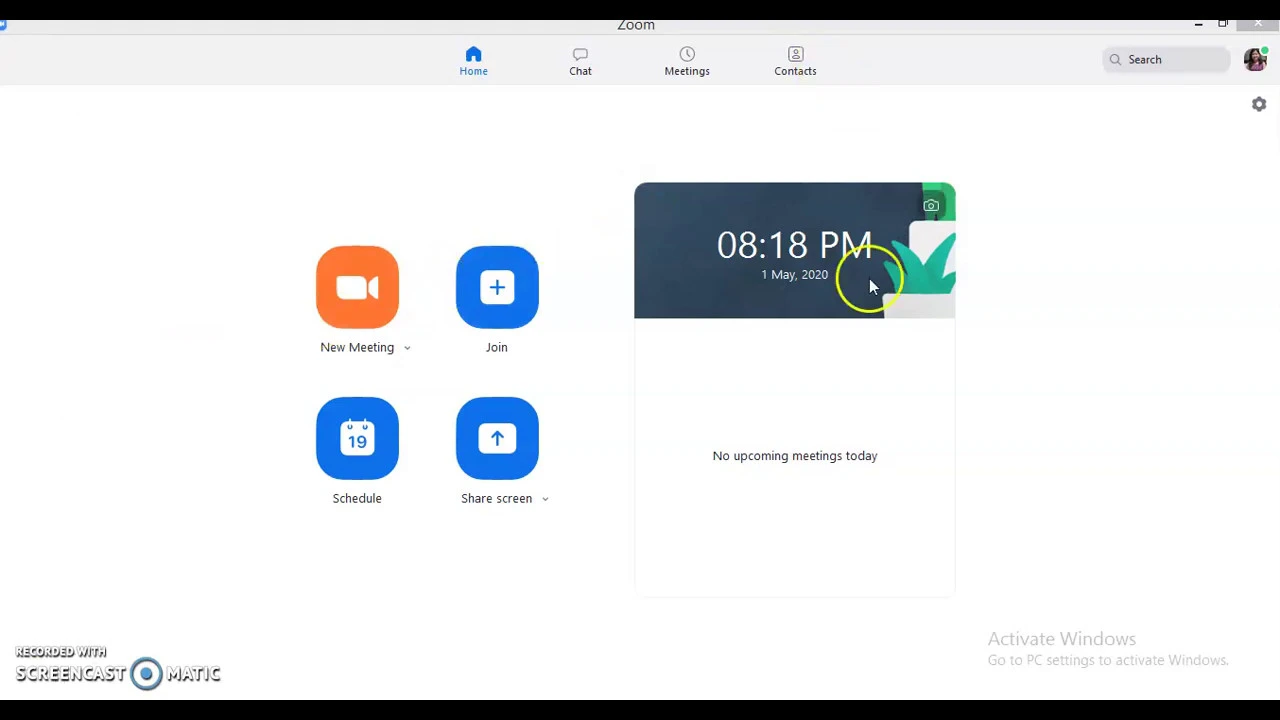Go to the Meetings tab

[x=687, y=61]
